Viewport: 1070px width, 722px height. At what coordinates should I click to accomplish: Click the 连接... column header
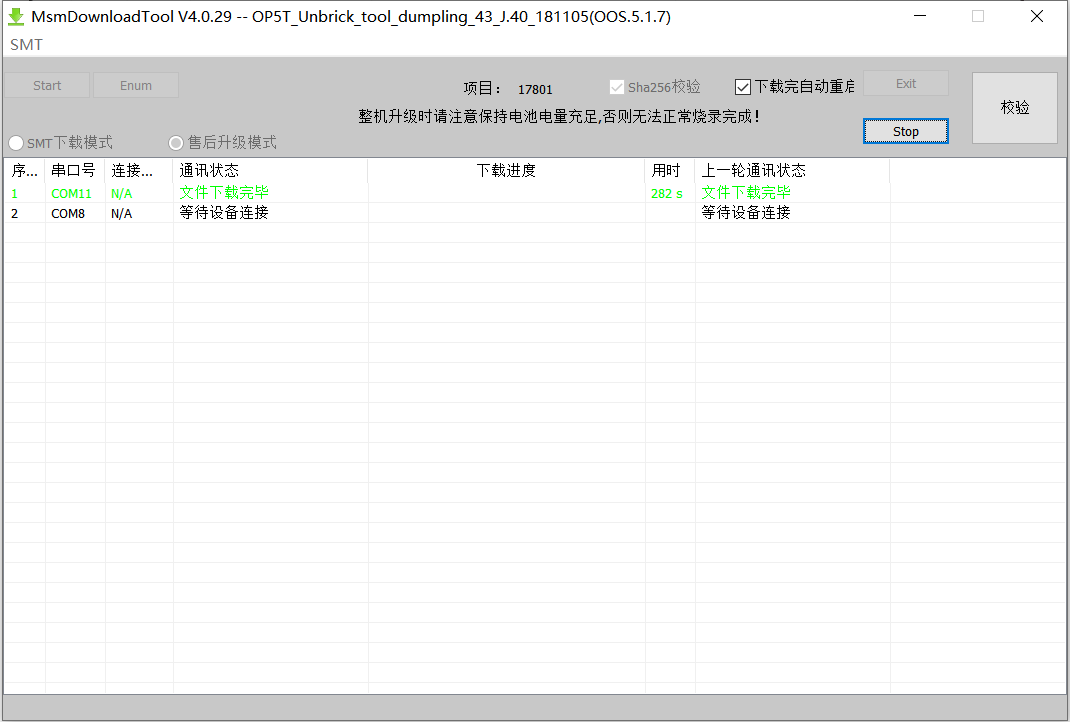tap(139, 171)
